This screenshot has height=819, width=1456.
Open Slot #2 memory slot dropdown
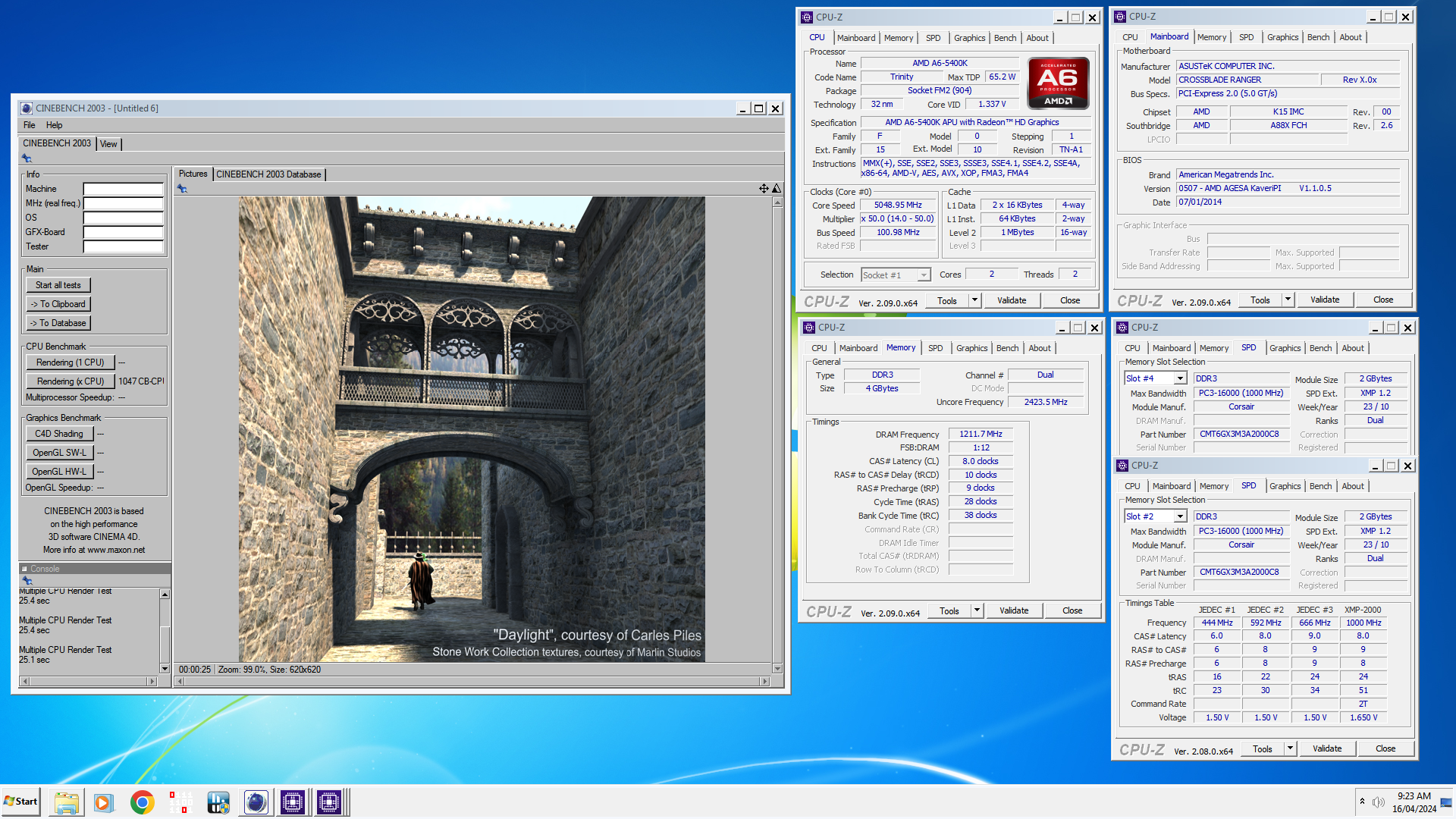[1180, 516]
